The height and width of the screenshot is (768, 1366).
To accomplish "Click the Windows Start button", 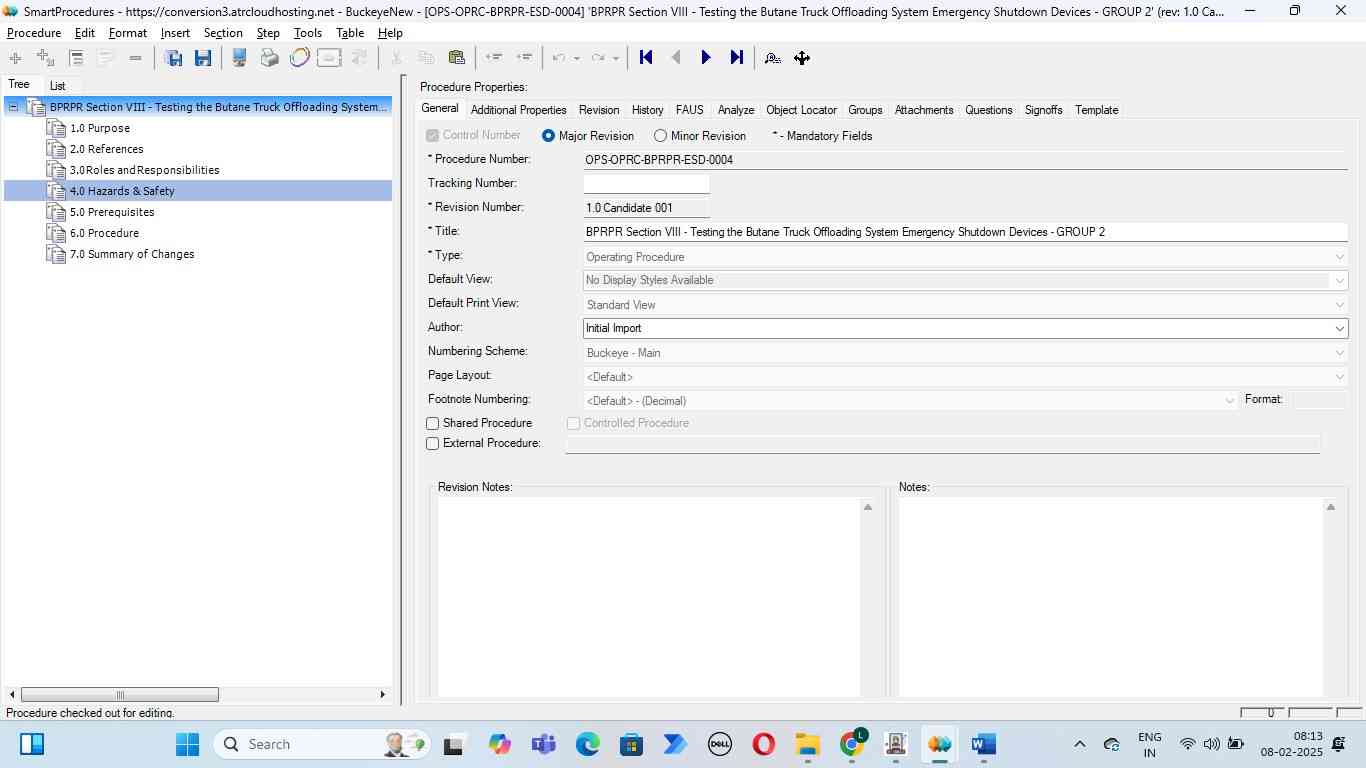I will tap(187, 744).
